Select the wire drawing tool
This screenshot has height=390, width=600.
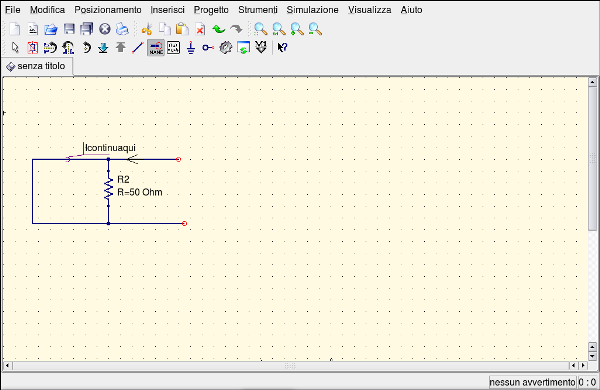tap(138, 47)
